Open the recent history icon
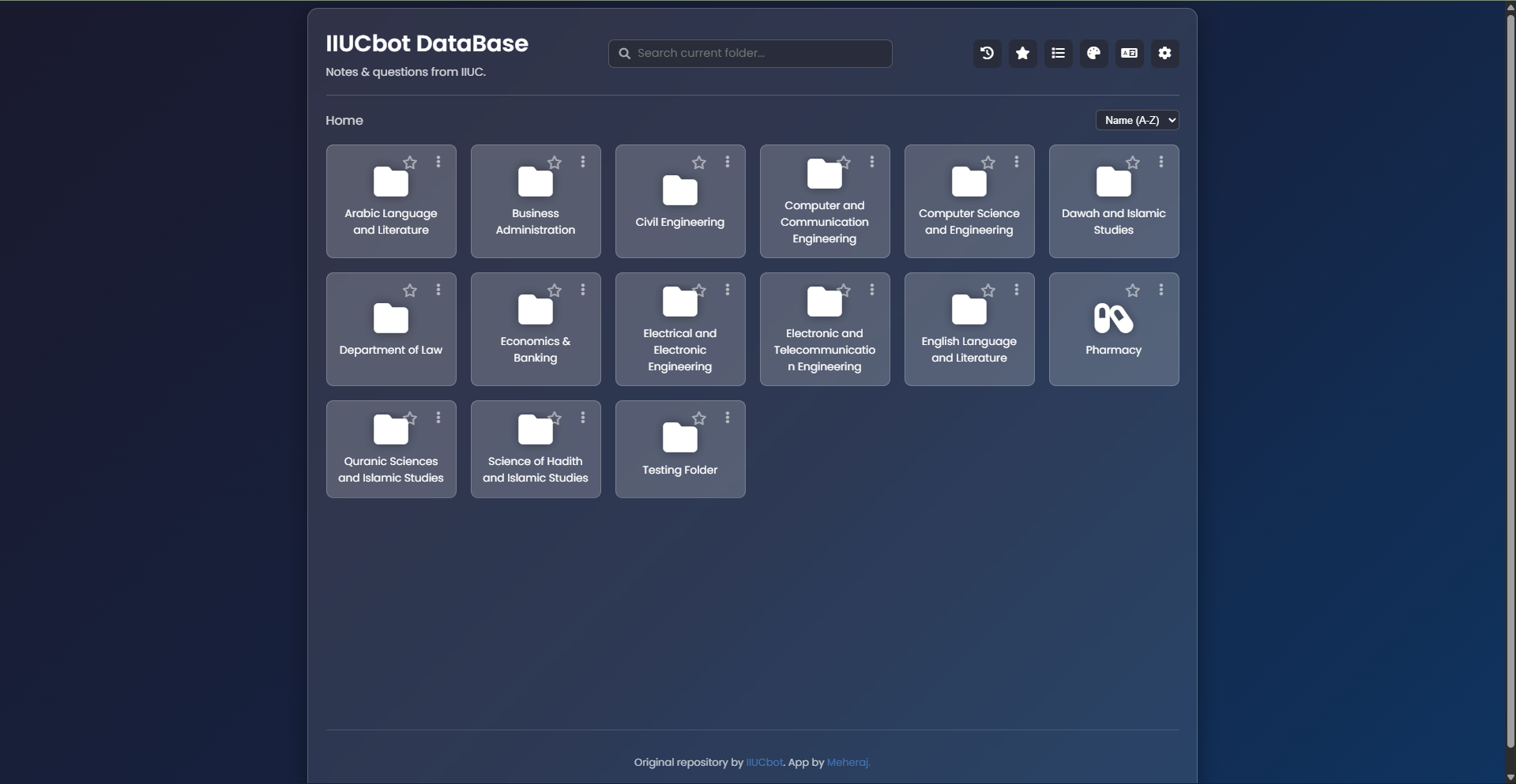 (x=987, y=54)
